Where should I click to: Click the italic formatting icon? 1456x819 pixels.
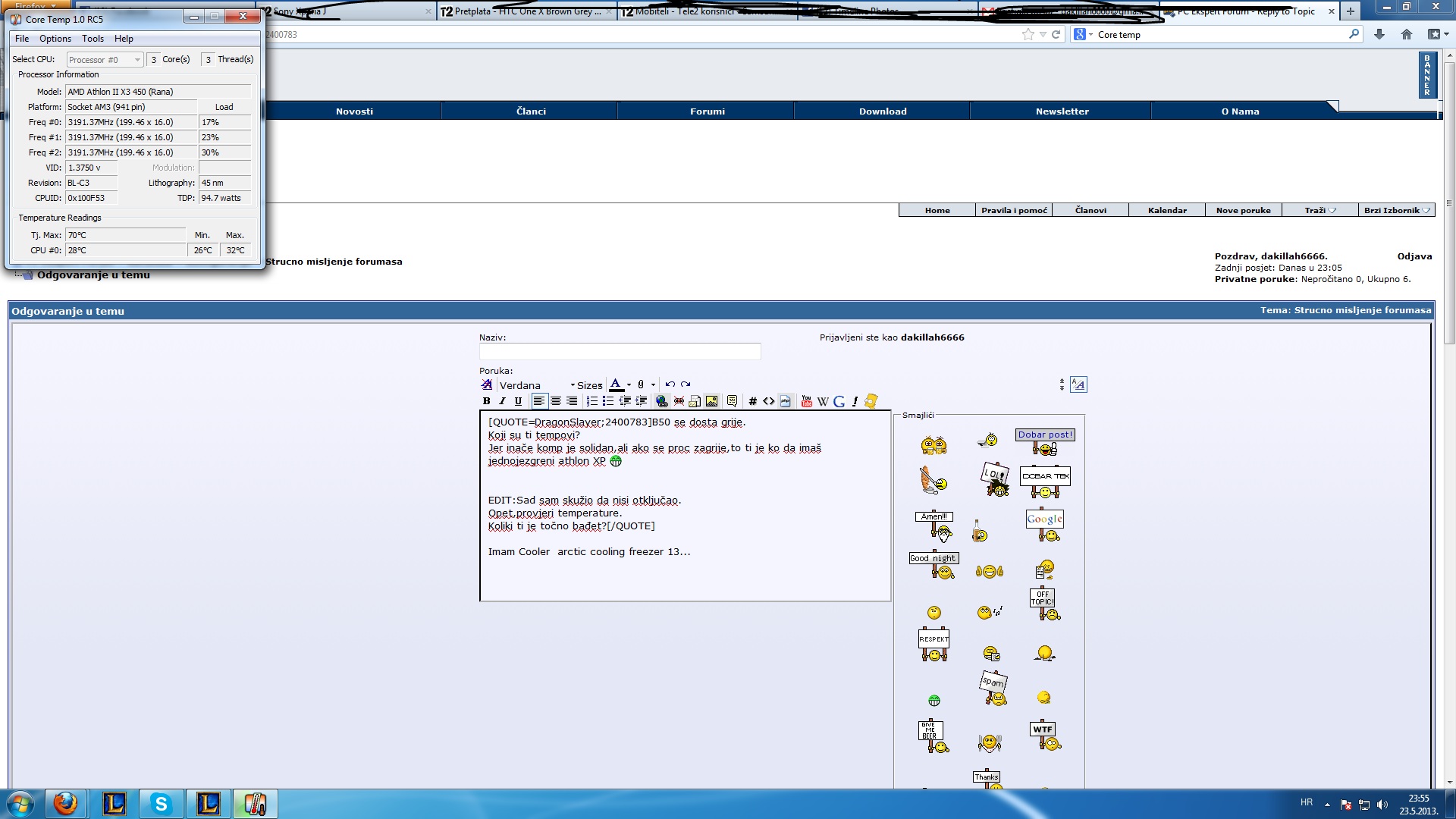point(502,401)
